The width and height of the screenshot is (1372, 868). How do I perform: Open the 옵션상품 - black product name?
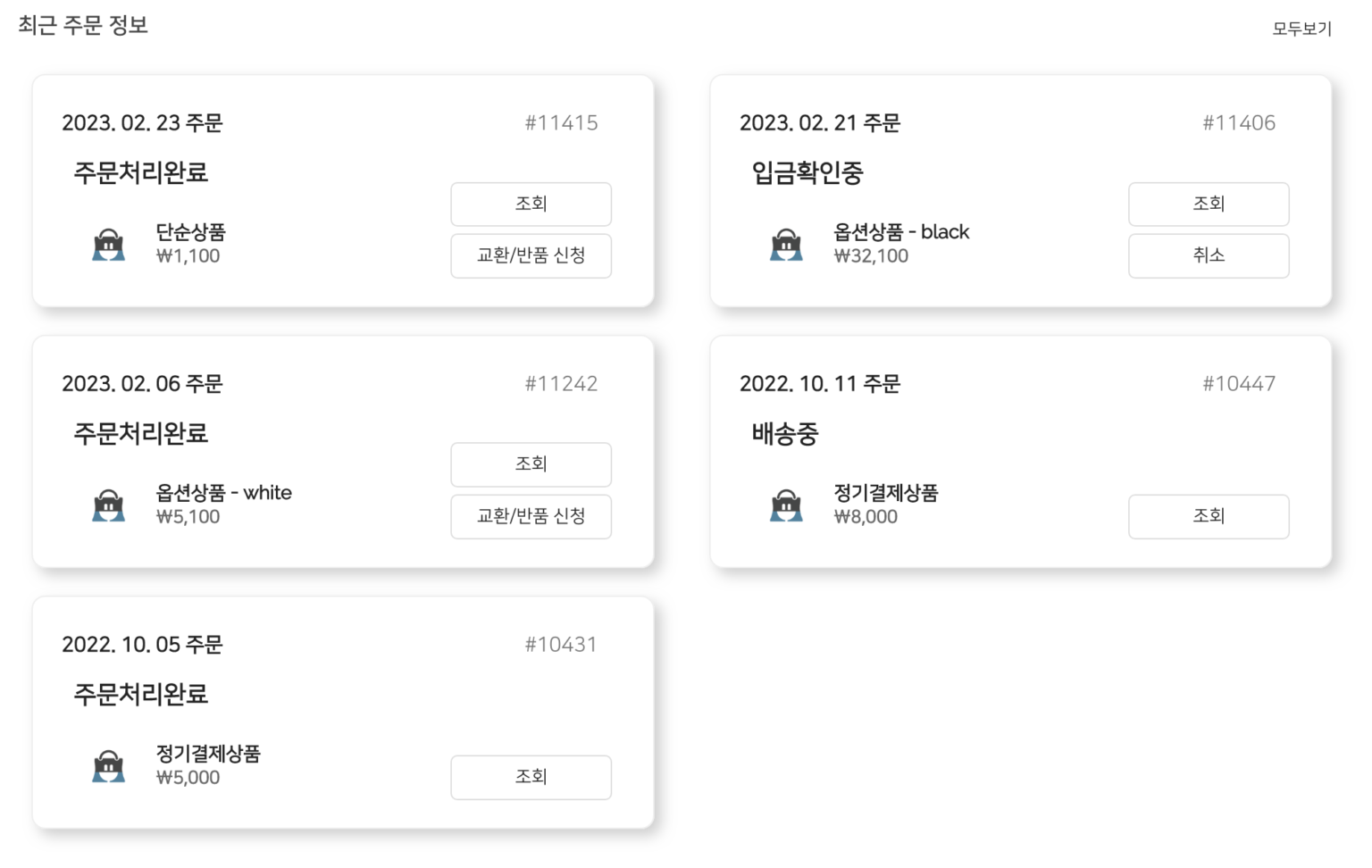coord(900,232)
